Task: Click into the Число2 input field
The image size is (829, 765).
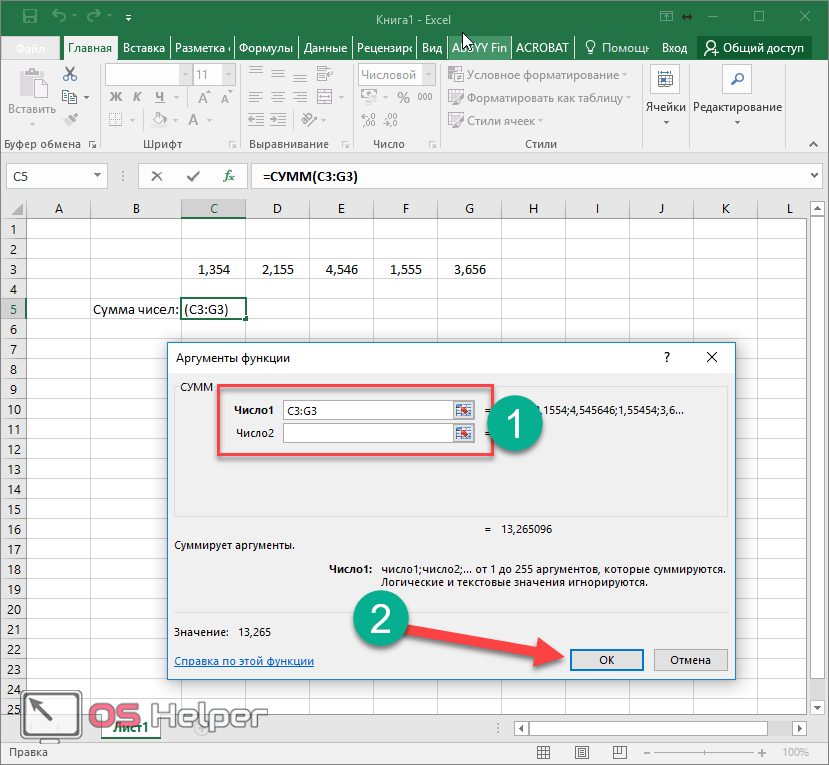Action: (367, 433)
